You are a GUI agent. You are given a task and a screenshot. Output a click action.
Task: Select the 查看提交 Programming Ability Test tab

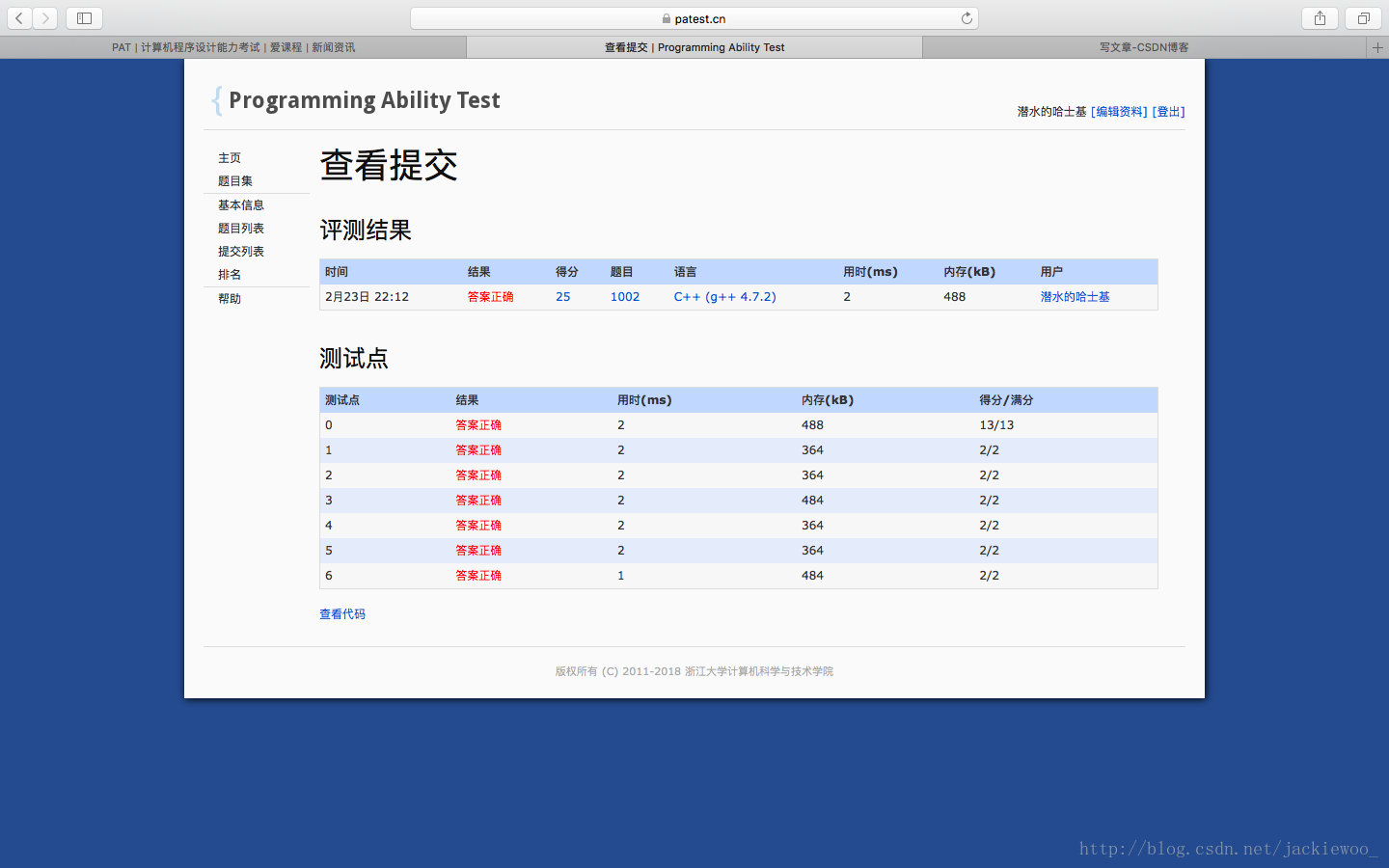tap(694, 47)
